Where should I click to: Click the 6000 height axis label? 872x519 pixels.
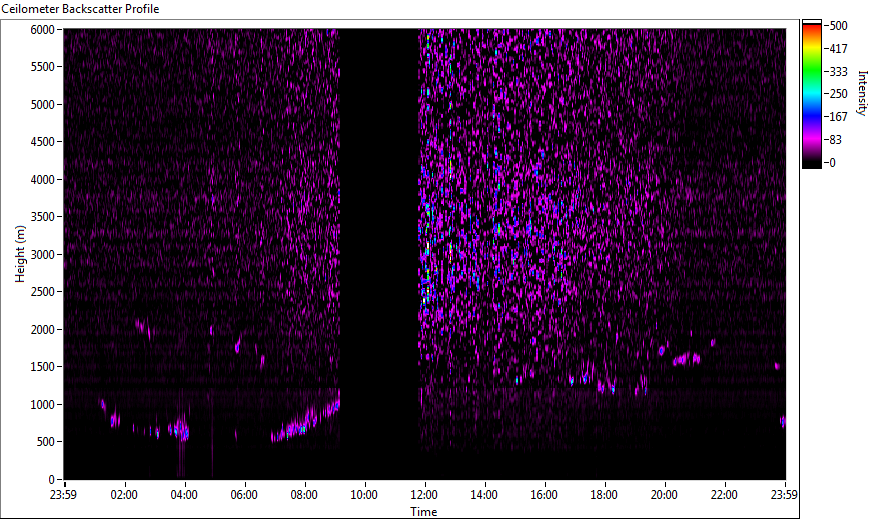(43, 29)
